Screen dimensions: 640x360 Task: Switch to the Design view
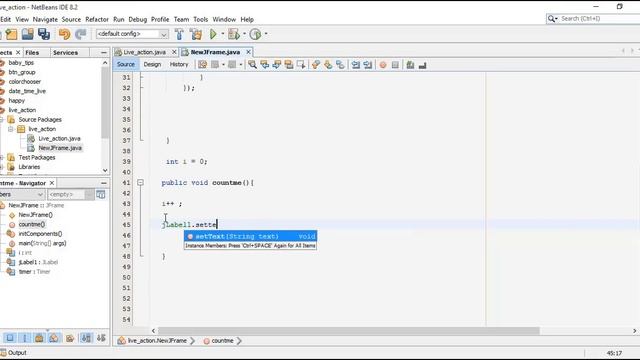(152, 64)
